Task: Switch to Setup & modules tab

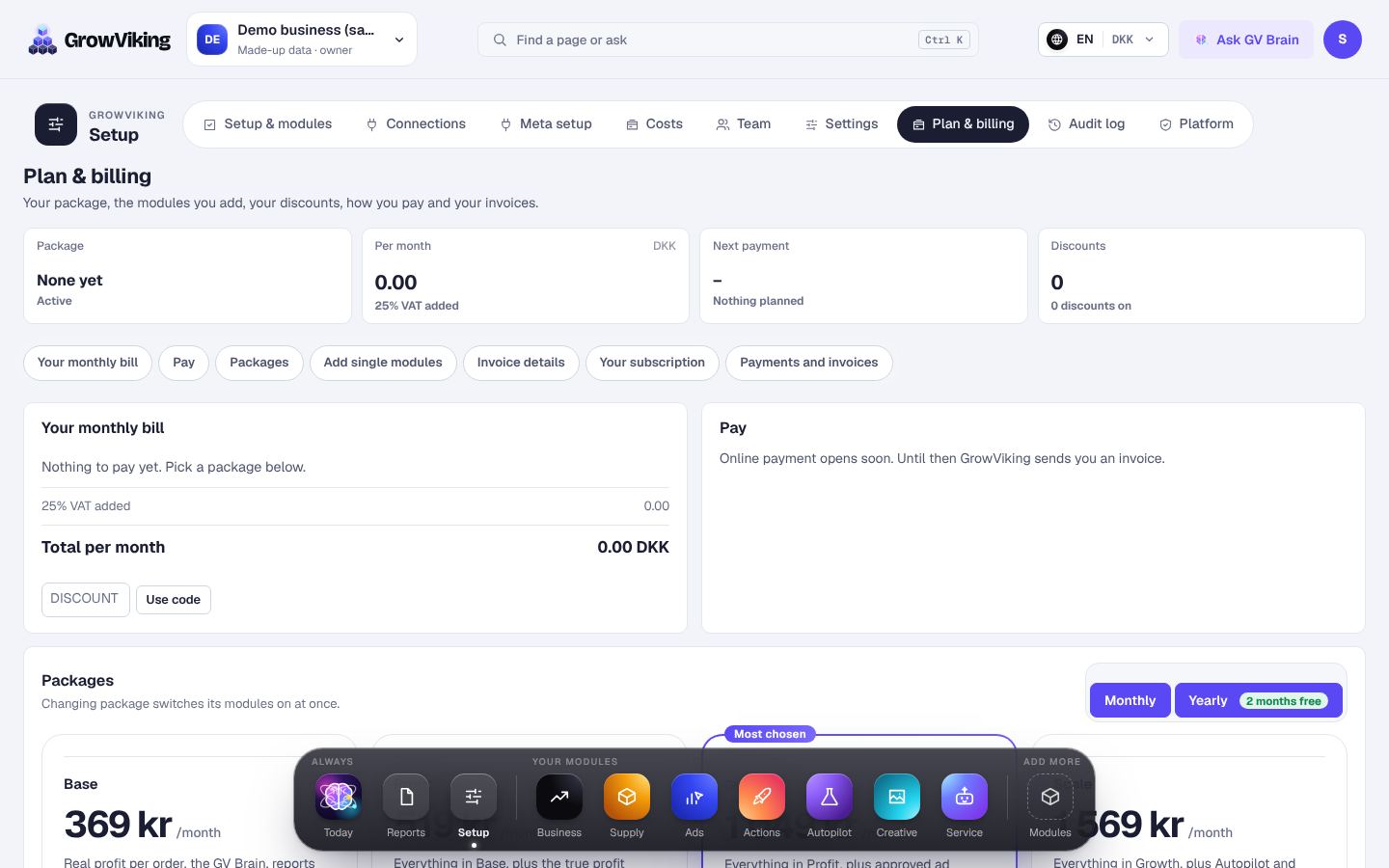Action: click(268, 124)
